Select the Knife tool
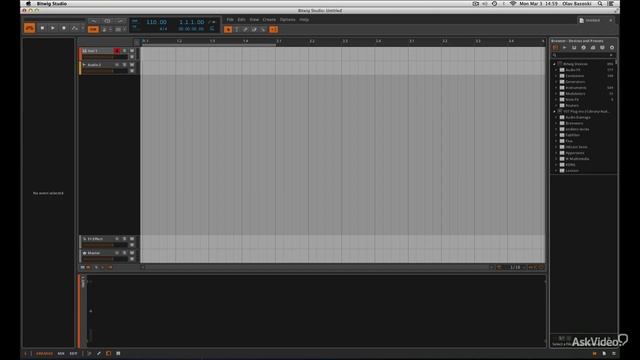640x360 pixels. [262, 29]
